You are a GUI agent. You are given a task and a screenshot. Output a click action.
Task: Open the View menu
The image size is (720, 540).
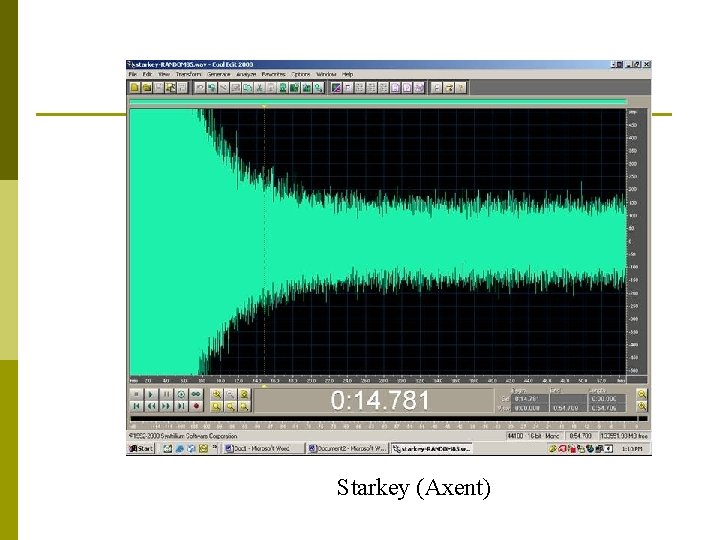point(163,74)
